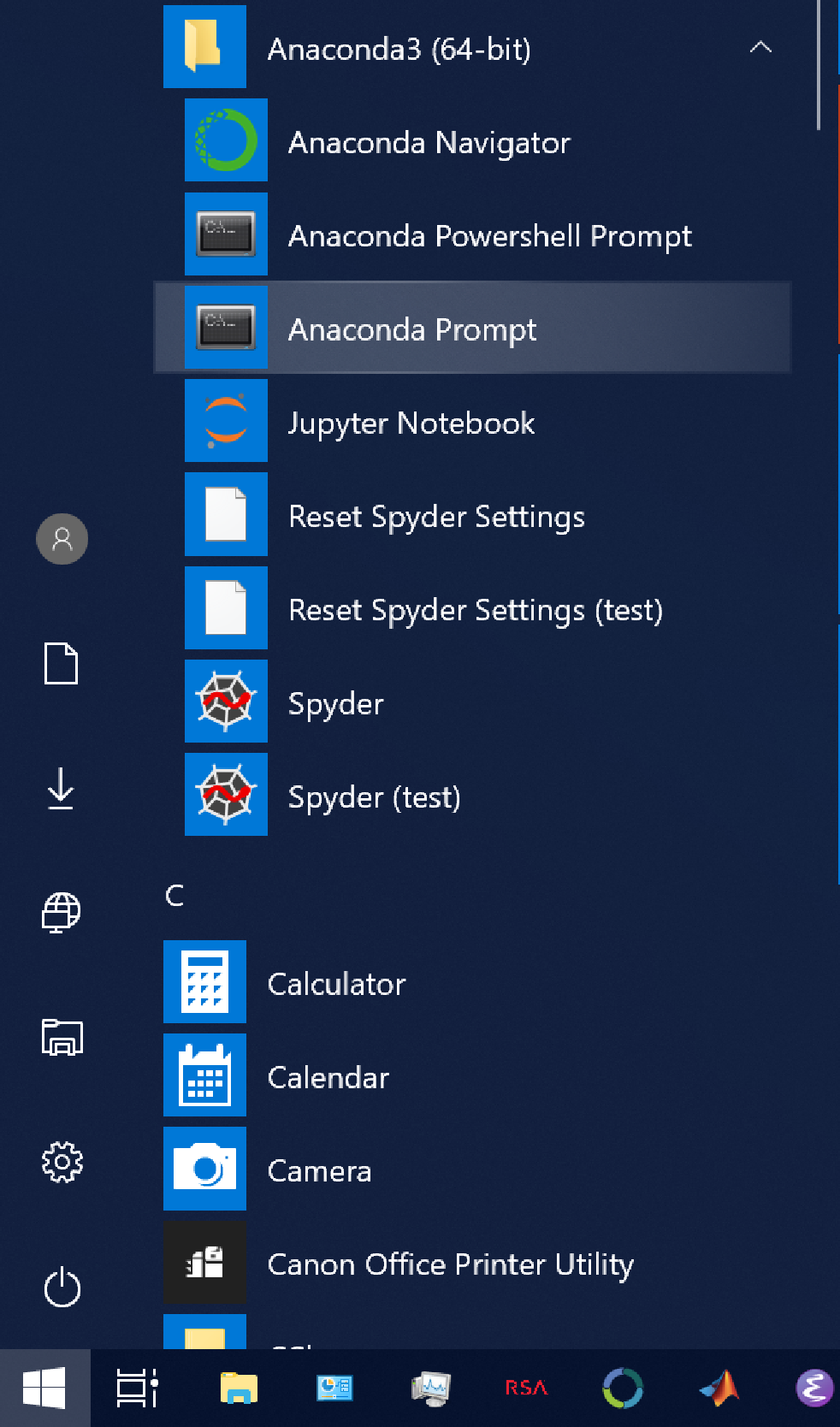Collapse the Anaconda3 (64-bit) folder chevron
Screen dimensions: 840x1427
pyautogui.click(x=760, y=47)
